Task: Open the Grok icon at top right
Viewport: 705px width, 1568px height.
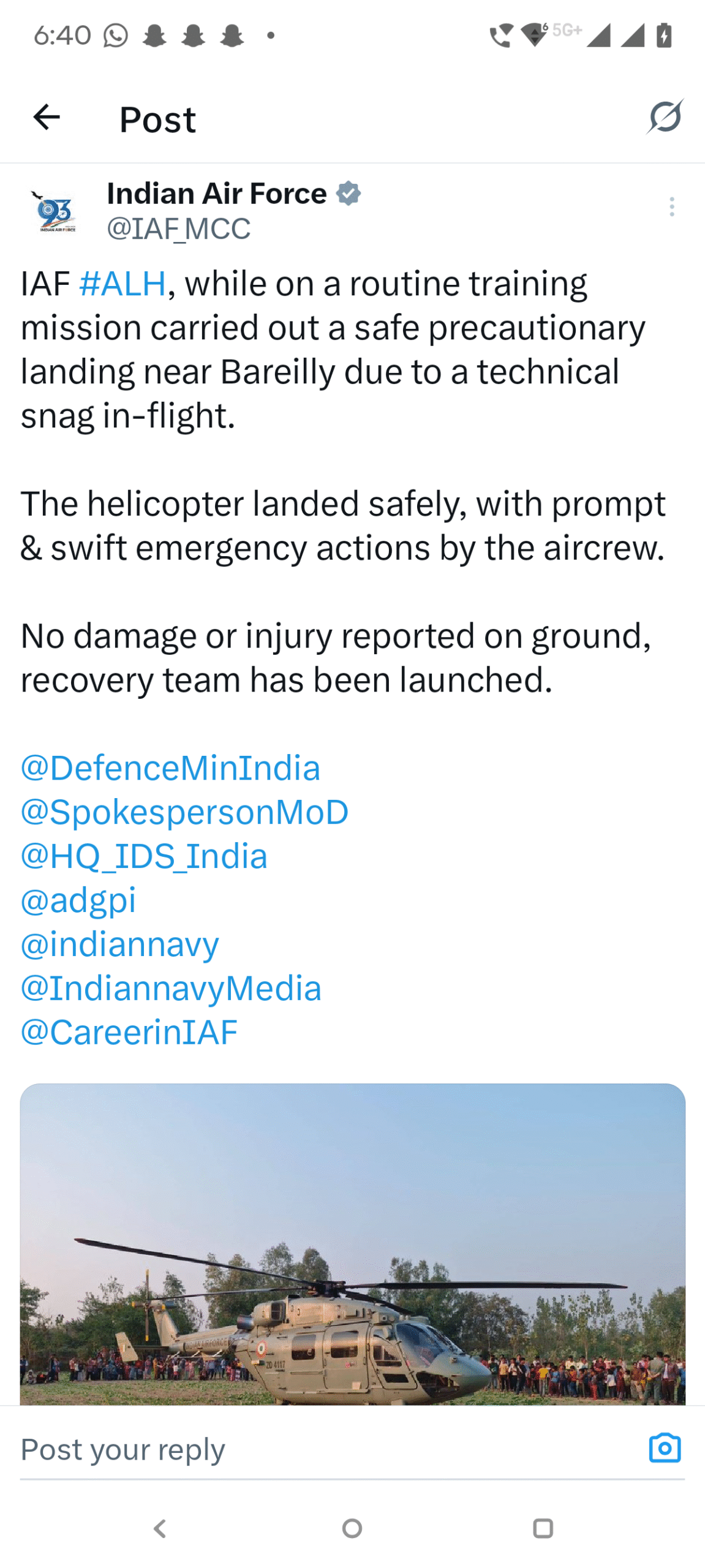Action: click(x=665, y=116)
